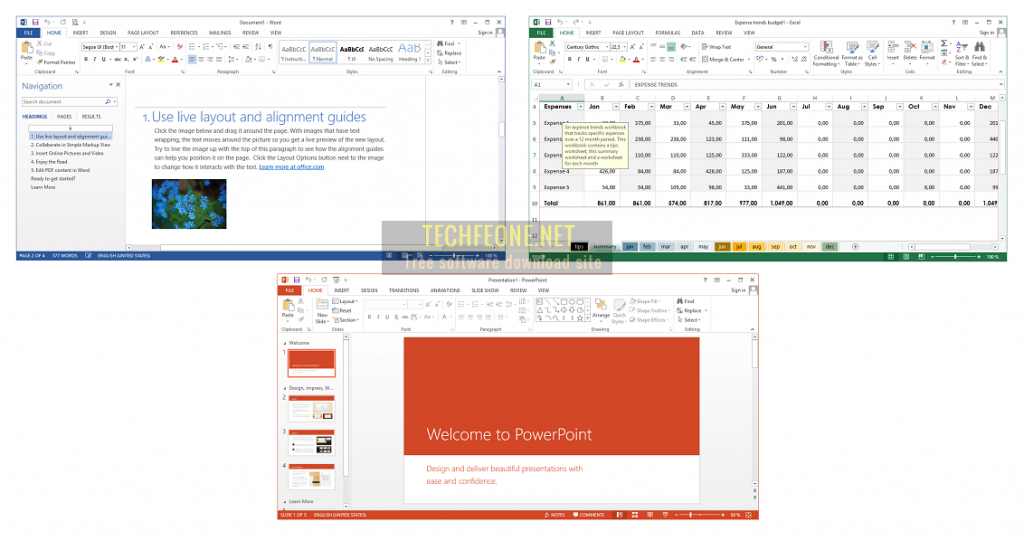
Task: Toggle show paragraph marks in Word
Action: tap(270, 46)
